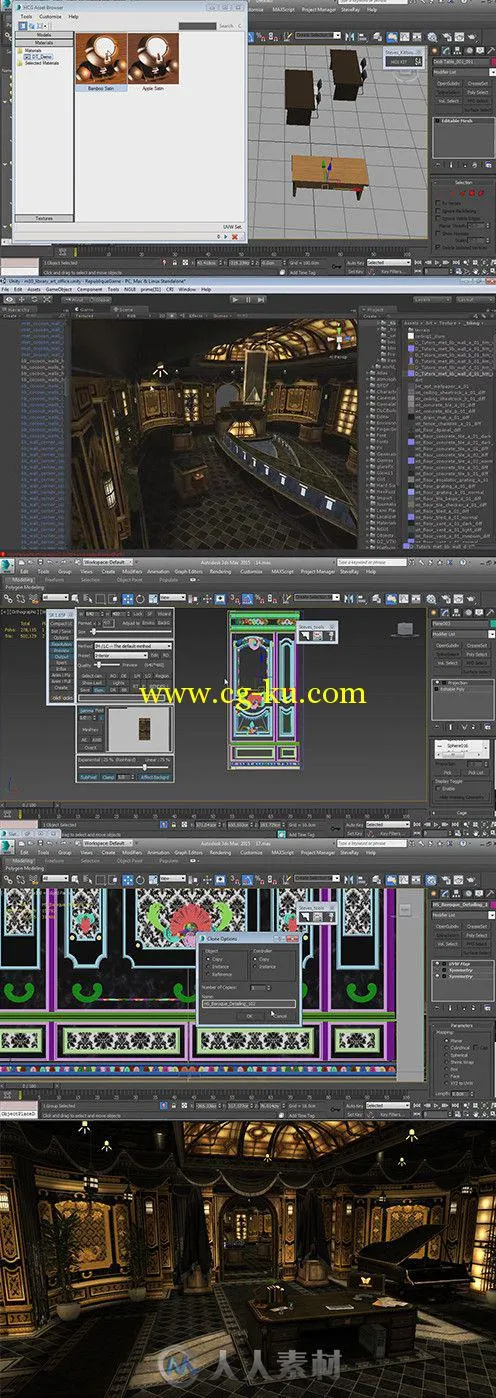496x1398 pixels.
Task: Toggle lightbulb icon next to UVW Map modifier
Action: [437, 963]
